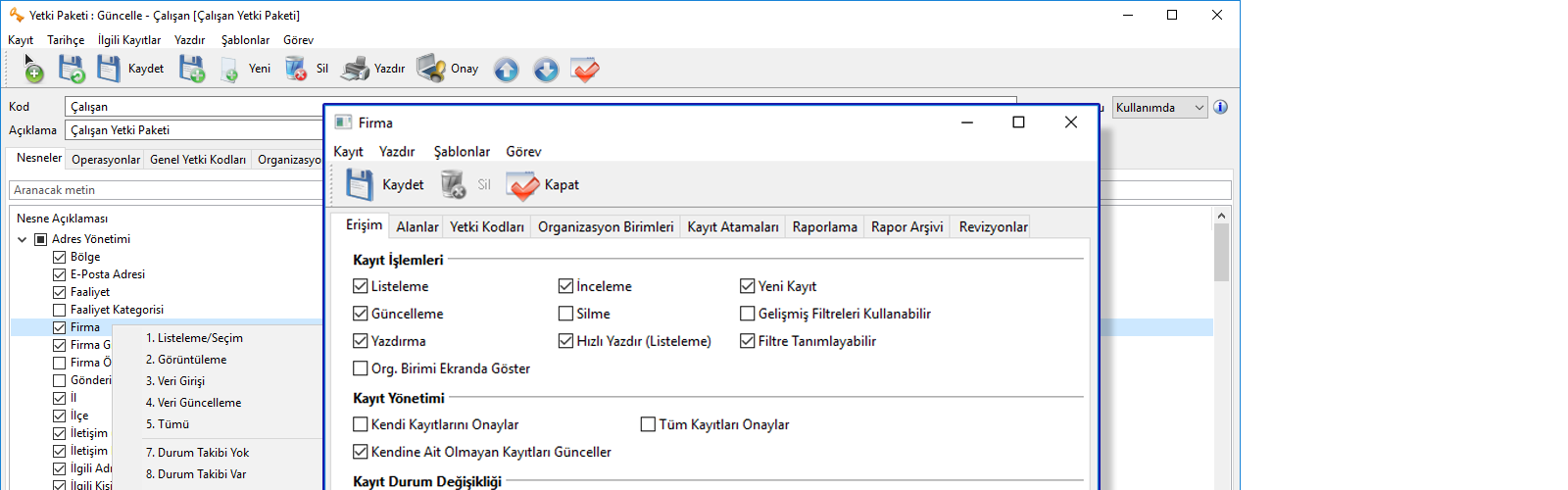Click Kaydet button in Firma dialog
The width and height of the screenshot is (1568, 490).
click(x=386, y=184)
